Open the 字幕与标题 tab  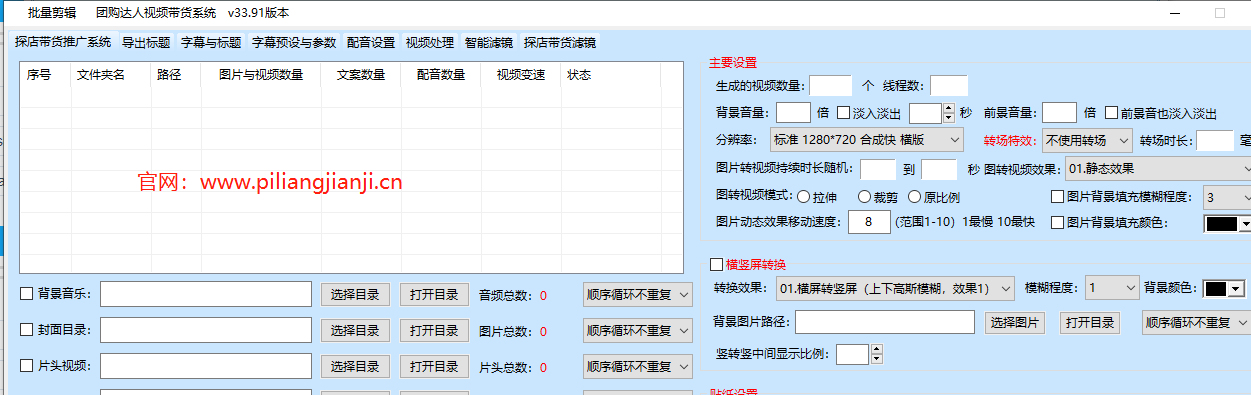point(211,43)
